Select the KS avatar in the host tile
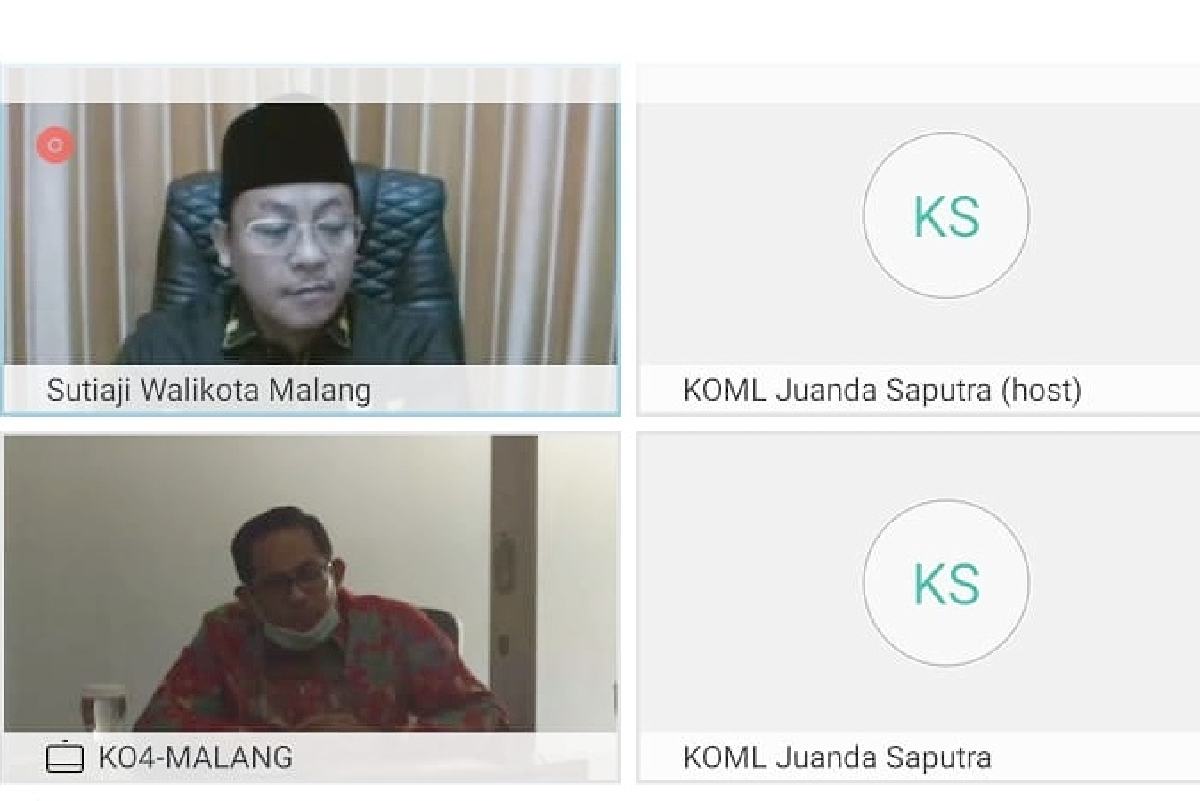 tap(945, 216)
